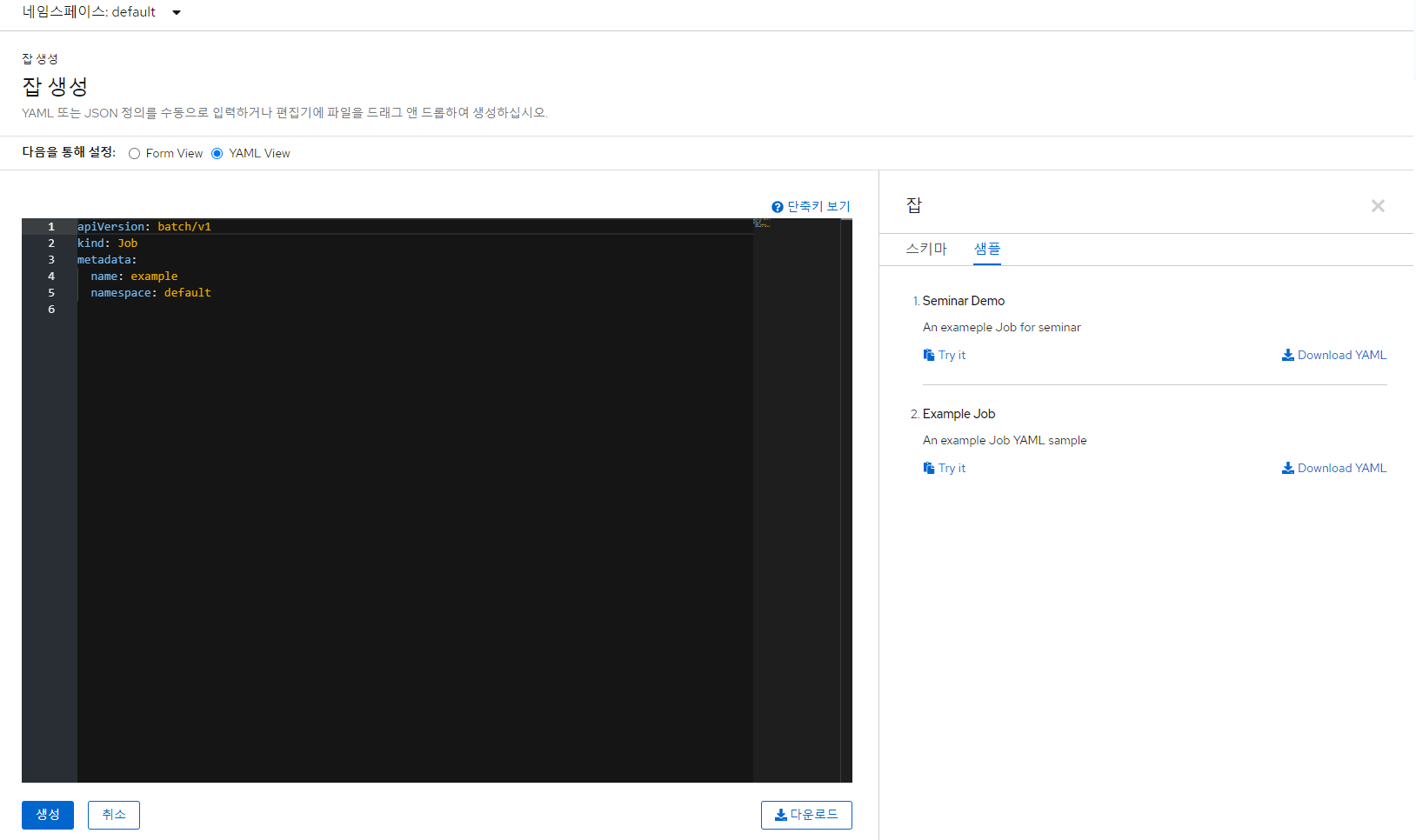The image size is (1416, 840).
Task: Click the 취소 button
Action: coord(114,815)
